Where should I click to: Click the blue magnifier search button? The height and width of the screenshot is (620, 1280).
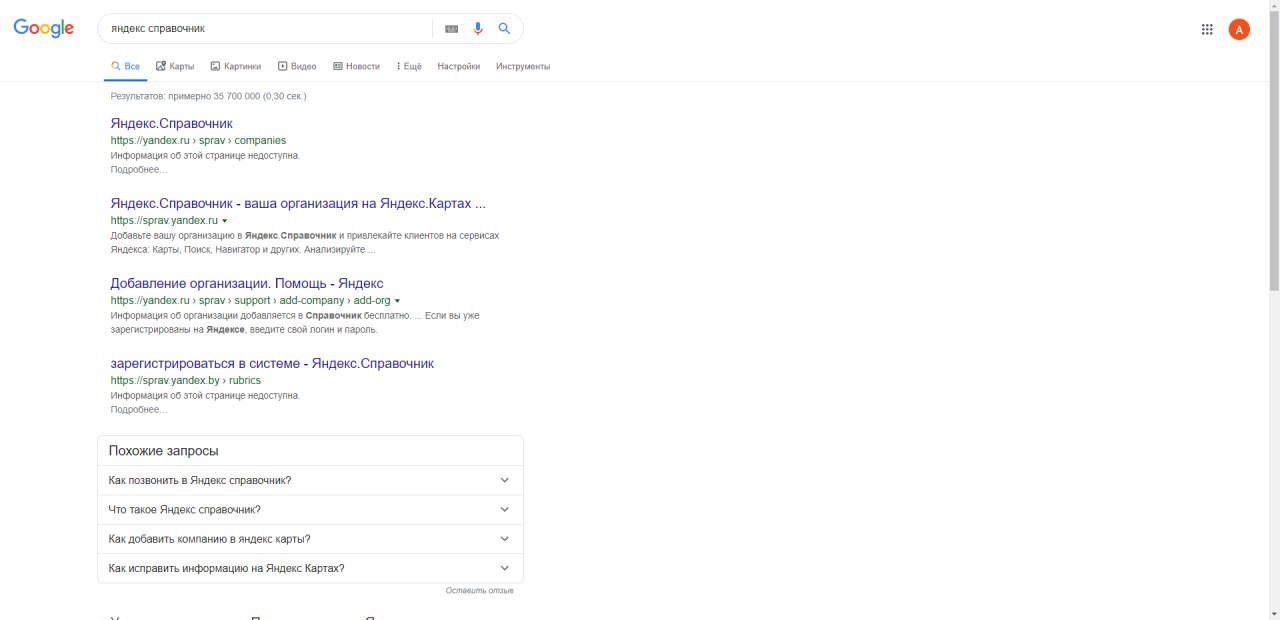505,29
